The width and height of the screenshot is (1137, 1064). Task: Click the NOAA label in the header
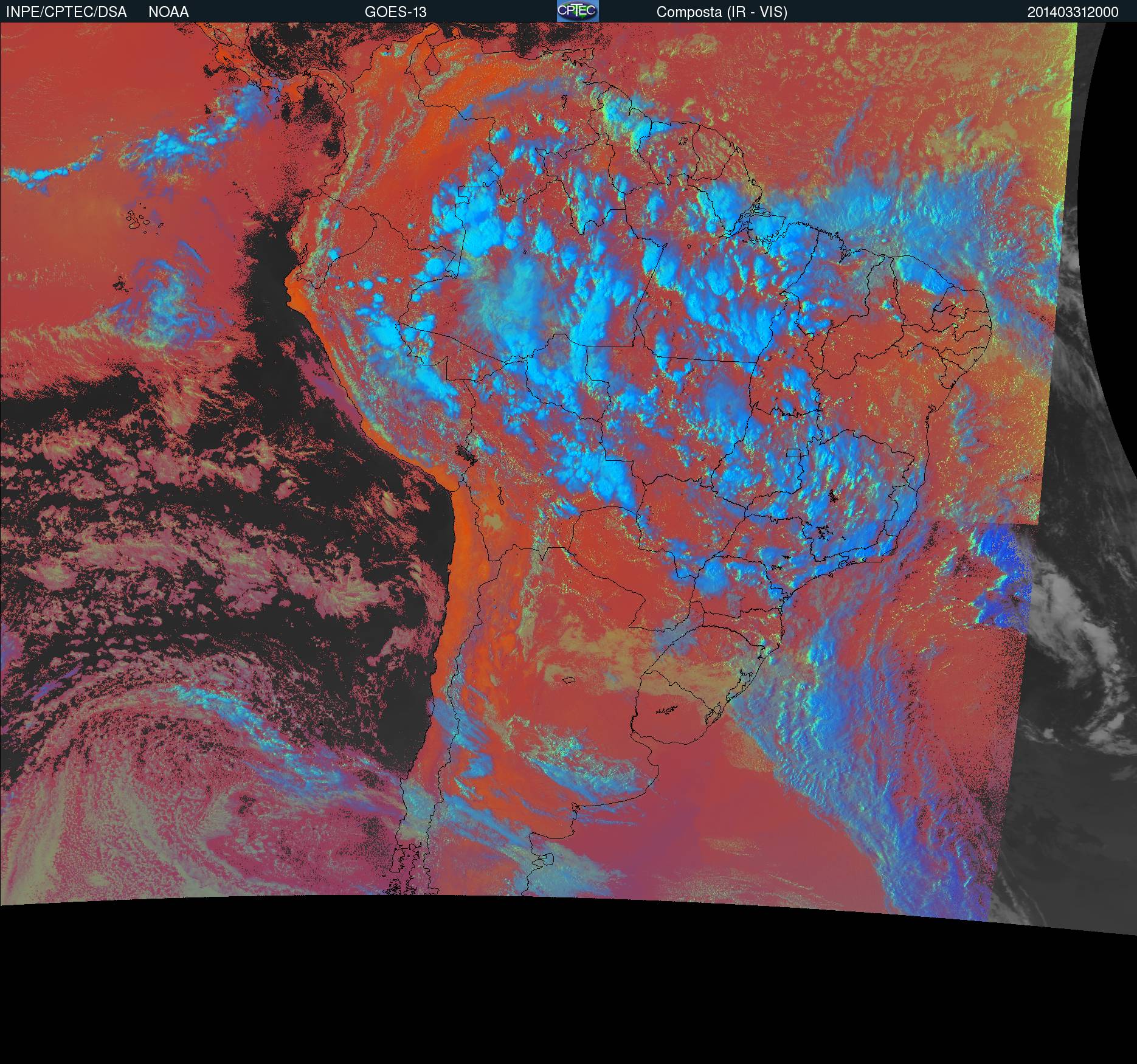(x=168, y=12)
